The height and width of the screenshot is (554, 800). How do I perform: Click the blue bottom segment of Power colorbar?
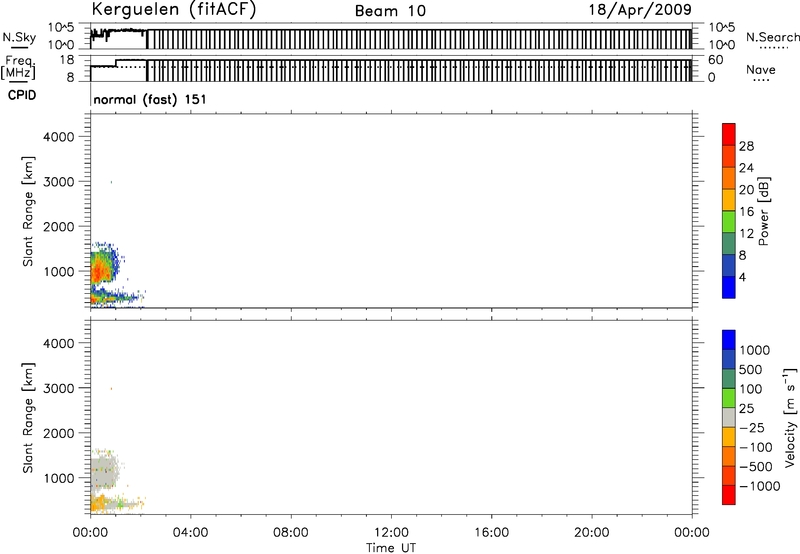[729, 287]
